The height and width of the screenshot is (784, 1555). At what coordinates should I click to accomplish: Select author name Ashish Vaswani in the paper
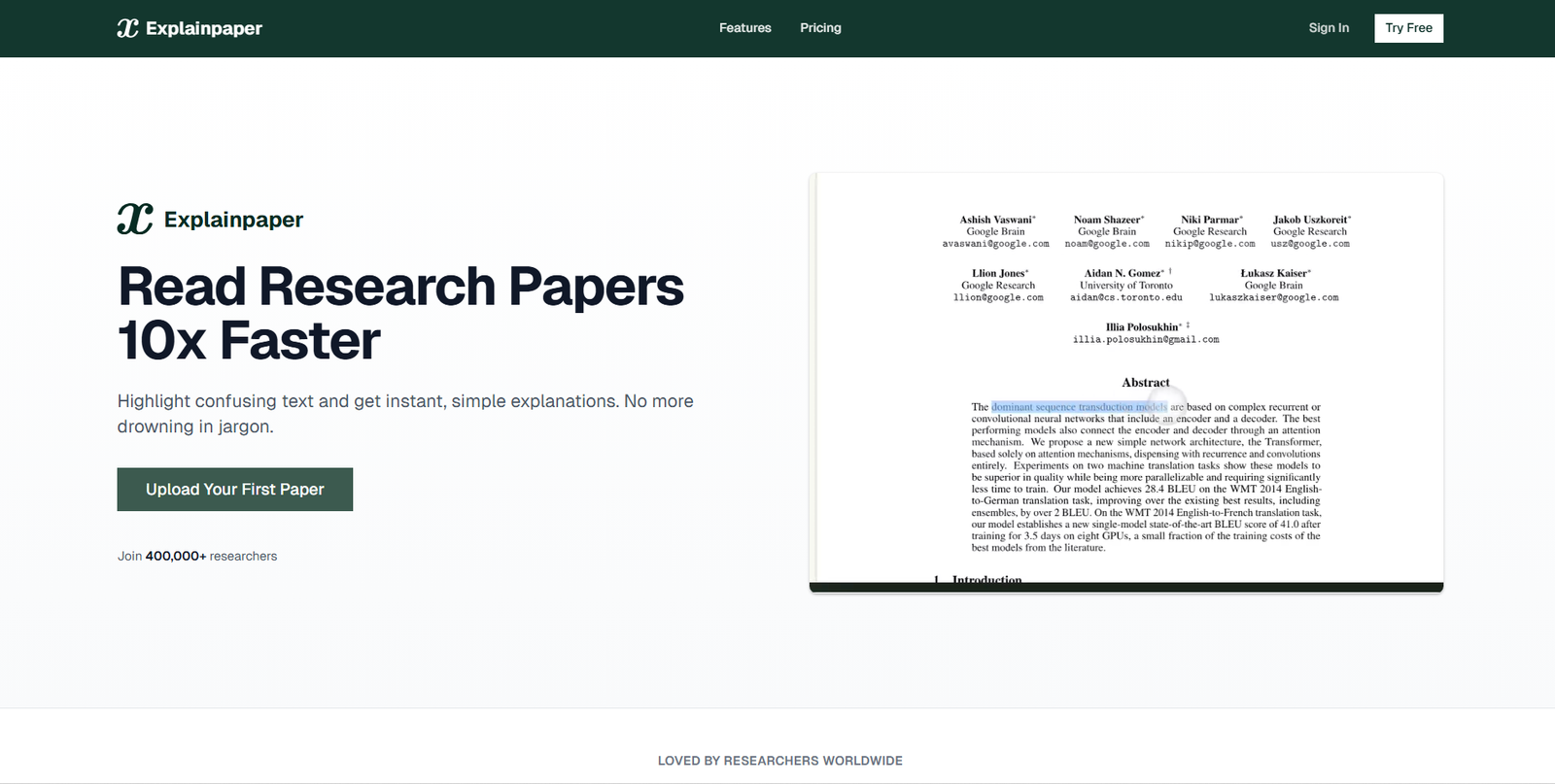point(996,220)
